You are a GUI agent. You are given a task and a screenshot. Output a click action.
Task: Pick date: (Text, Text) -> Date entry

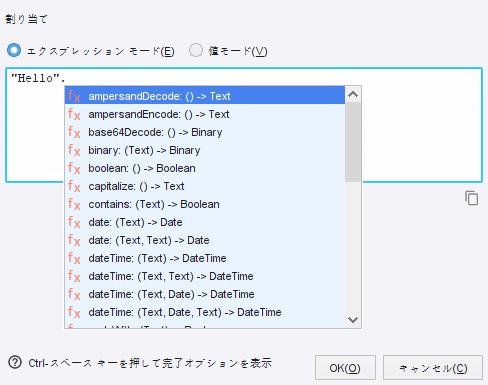point(205,240)
